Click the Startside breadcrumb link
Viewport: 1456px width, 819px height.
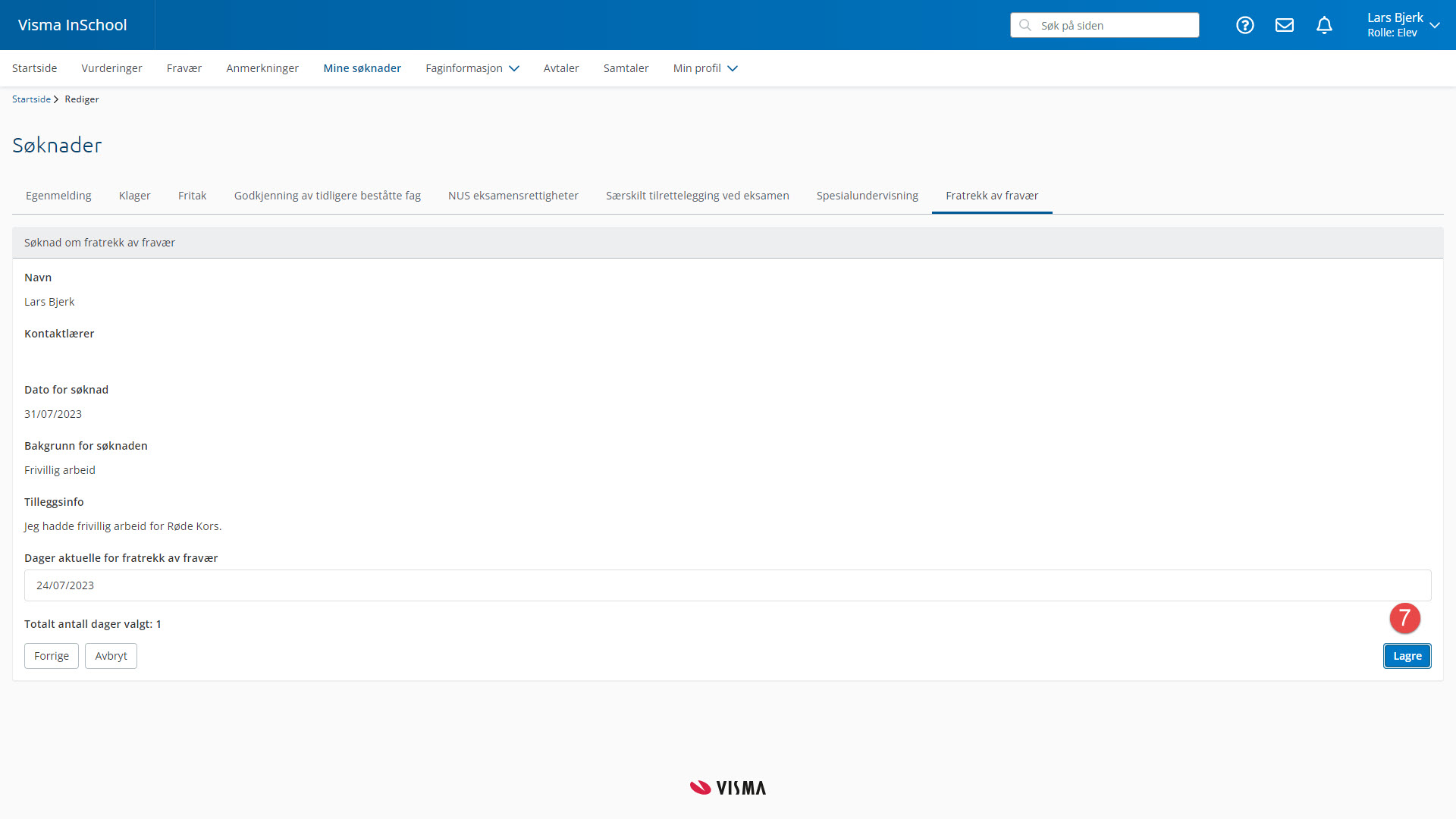31,99
